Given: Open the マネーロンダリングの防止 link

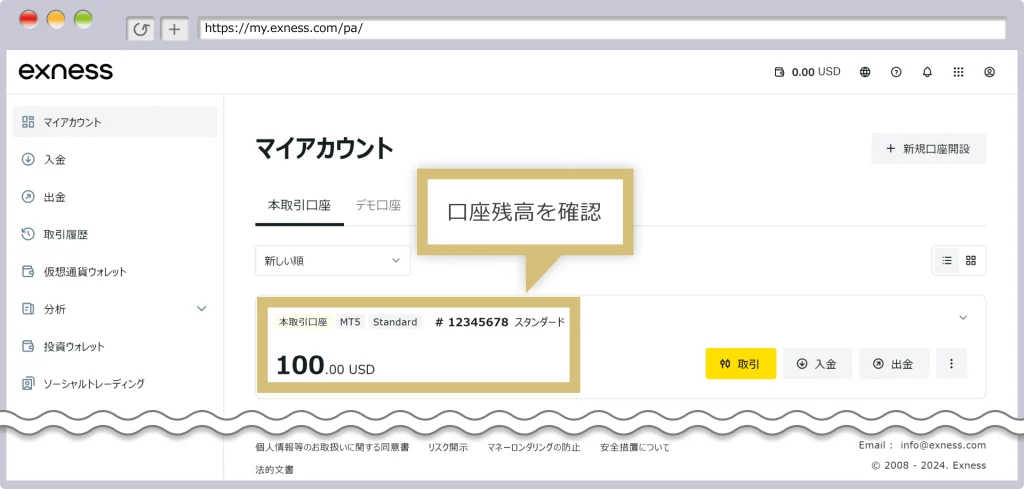Looking at the screenshot, I should (534, 447).
